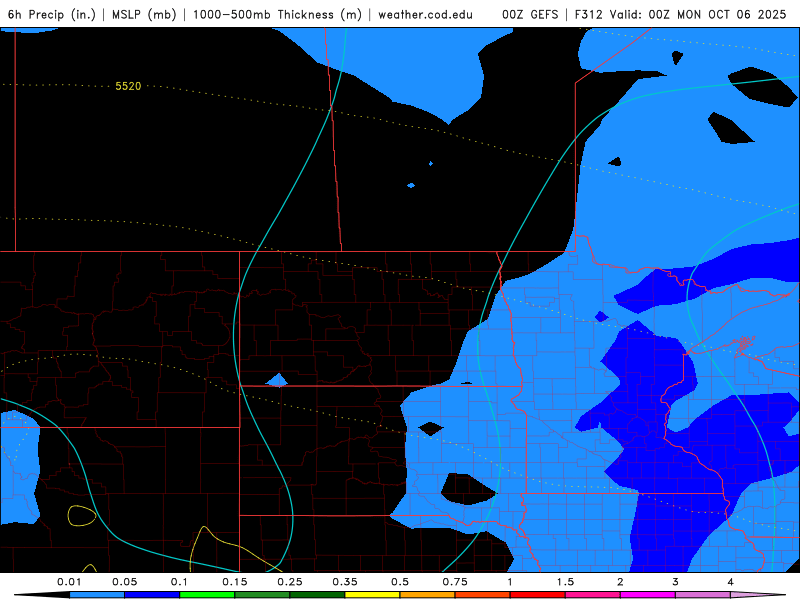Click the '1000-500mb Thickness (m)' header label

[277, 14]
